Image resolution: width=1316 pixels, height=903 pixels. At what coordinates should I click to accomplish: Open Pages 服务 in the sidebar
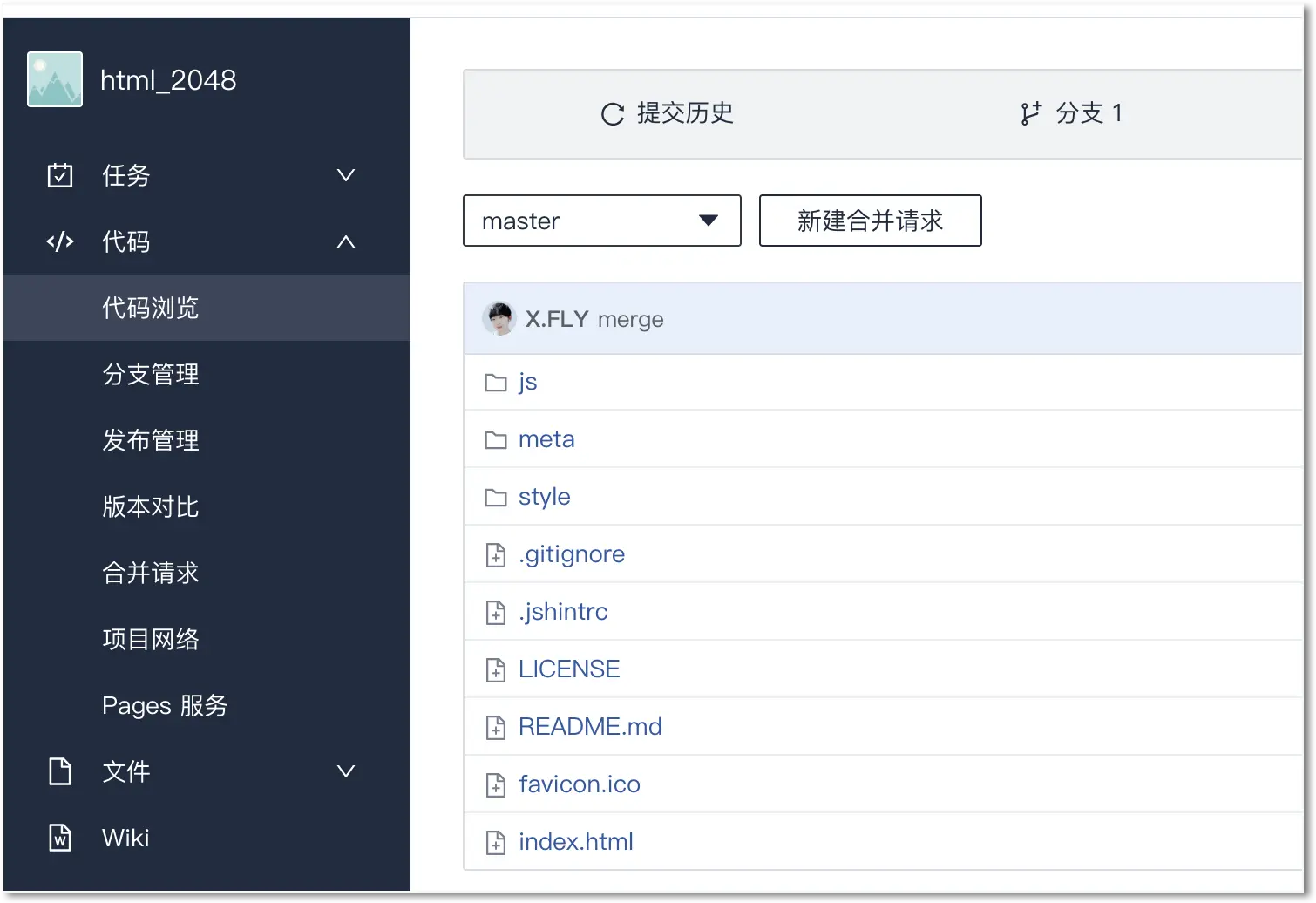pyautogui.click(x=164, y=705)
